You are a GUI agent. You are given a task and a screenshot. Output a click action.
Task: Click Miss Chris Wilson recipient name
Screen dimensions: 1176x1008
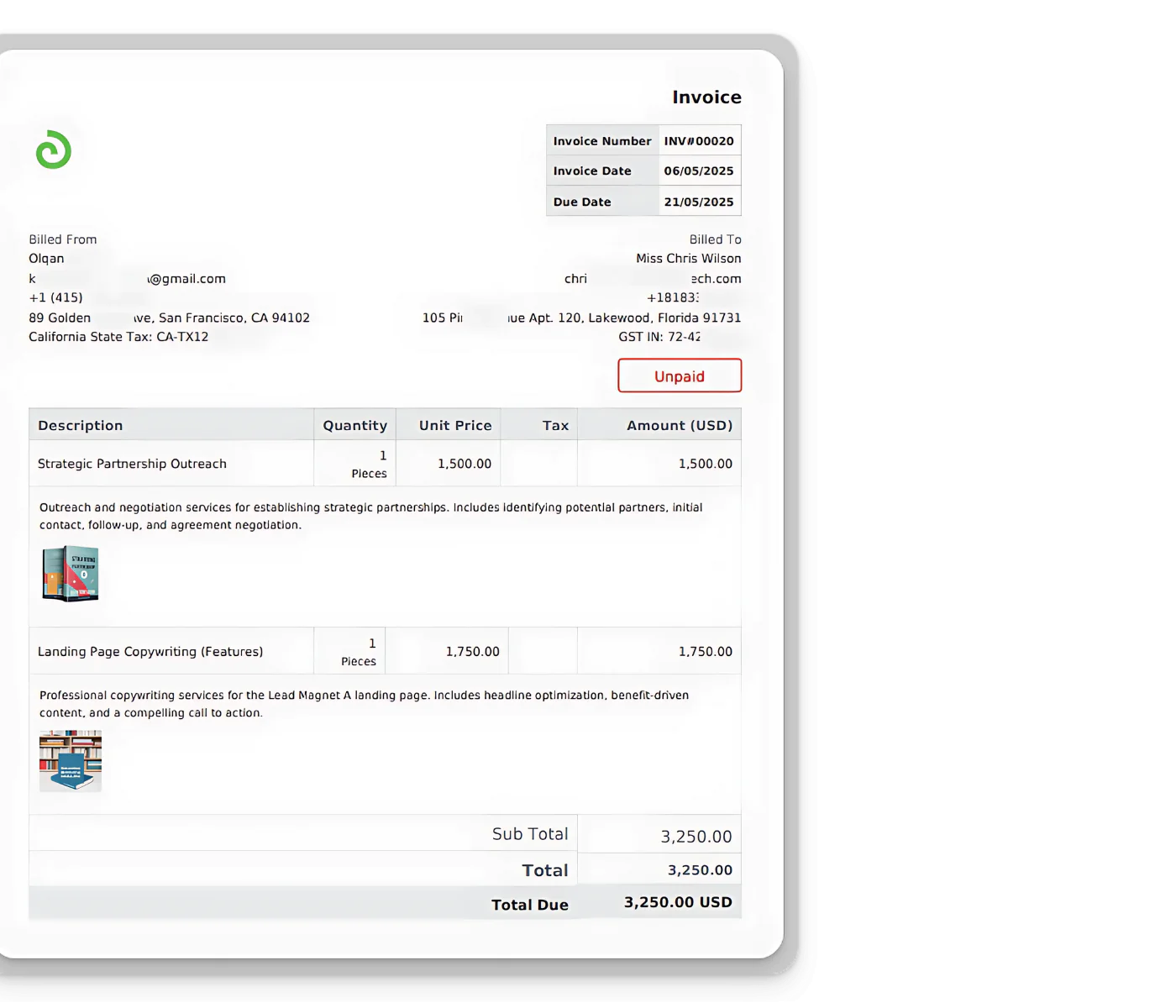pyautogui.click(x=688, y=259)
